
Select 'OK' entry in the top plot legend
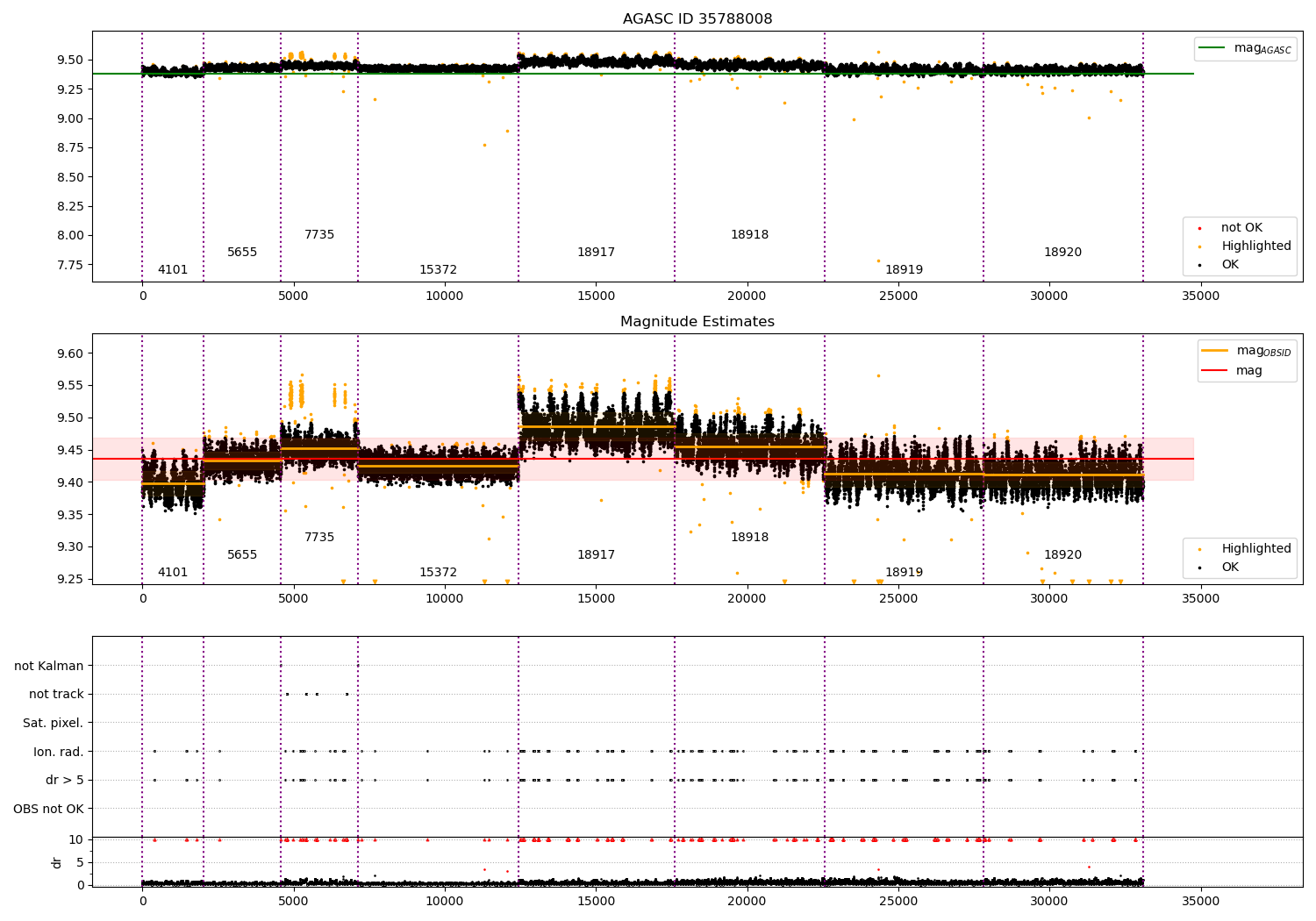[1230, 265]
